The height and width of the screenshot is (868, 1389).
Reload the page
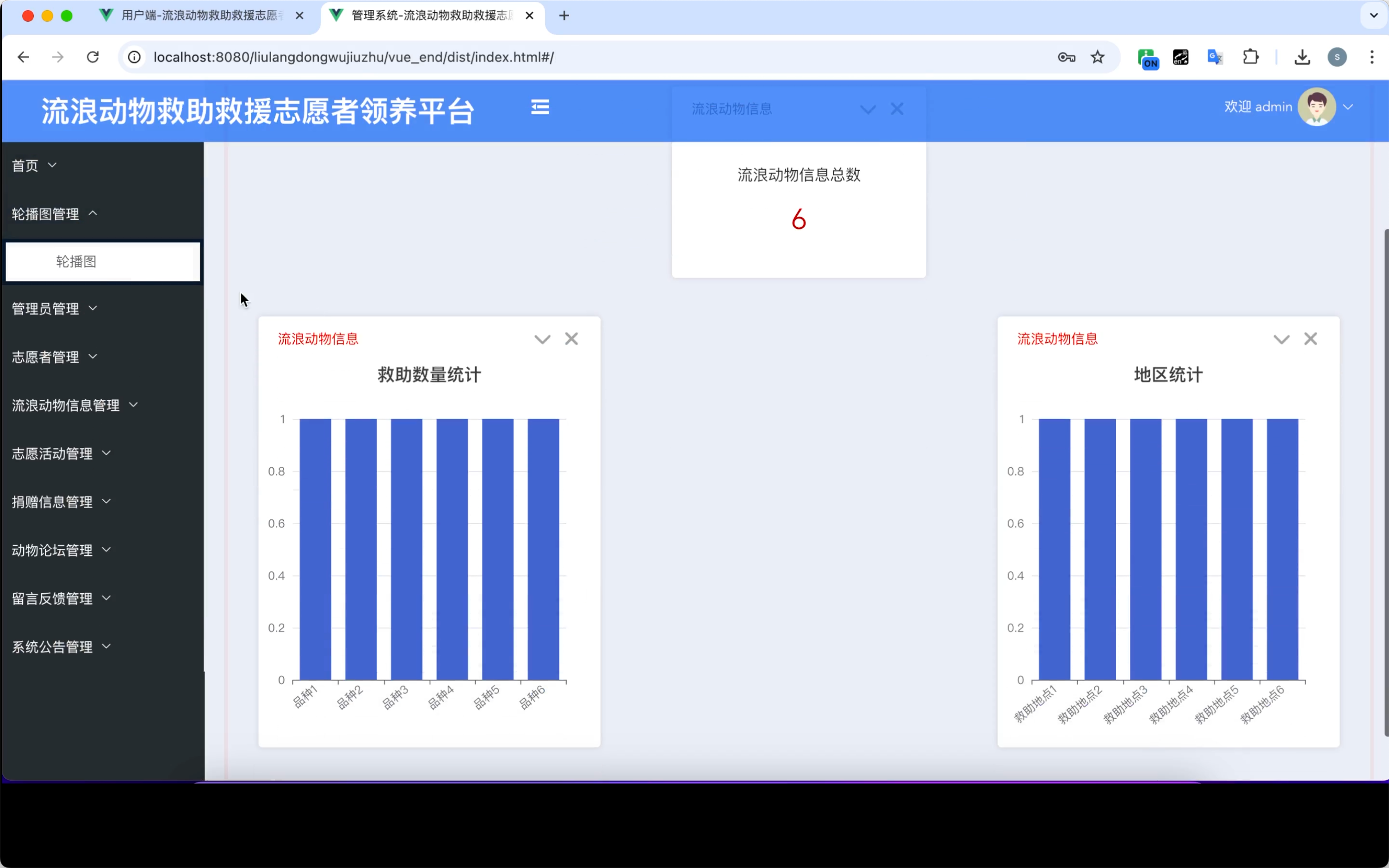93,57
